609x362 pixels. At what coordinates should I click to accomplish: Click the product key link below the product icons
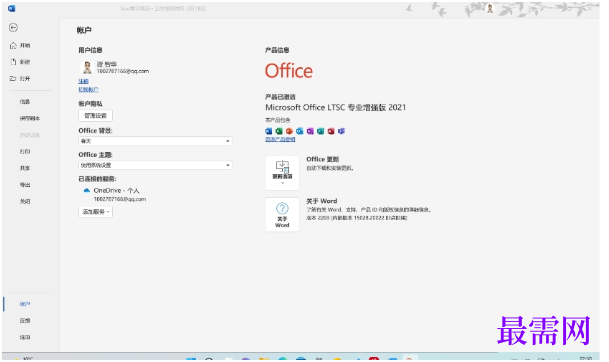click(280, 139)
